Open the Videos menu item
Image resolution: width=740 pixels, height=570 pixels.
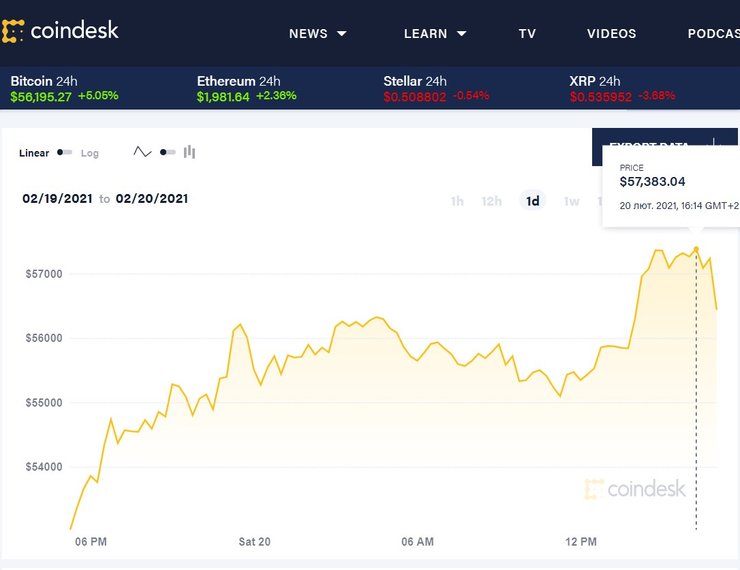pos(611,33)
